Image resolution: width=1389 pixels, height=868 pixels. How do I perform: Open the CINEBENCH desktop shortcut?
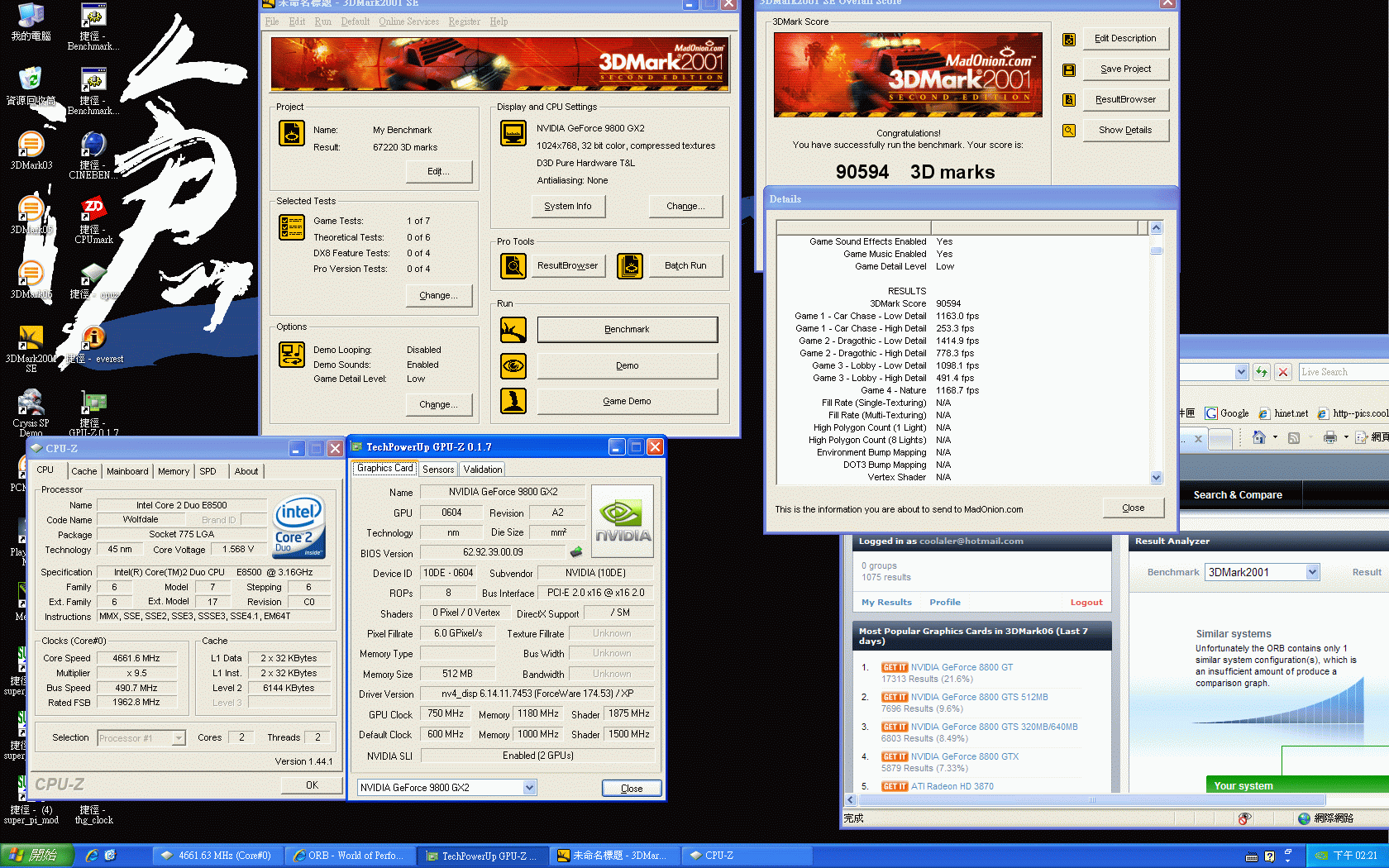93,155
